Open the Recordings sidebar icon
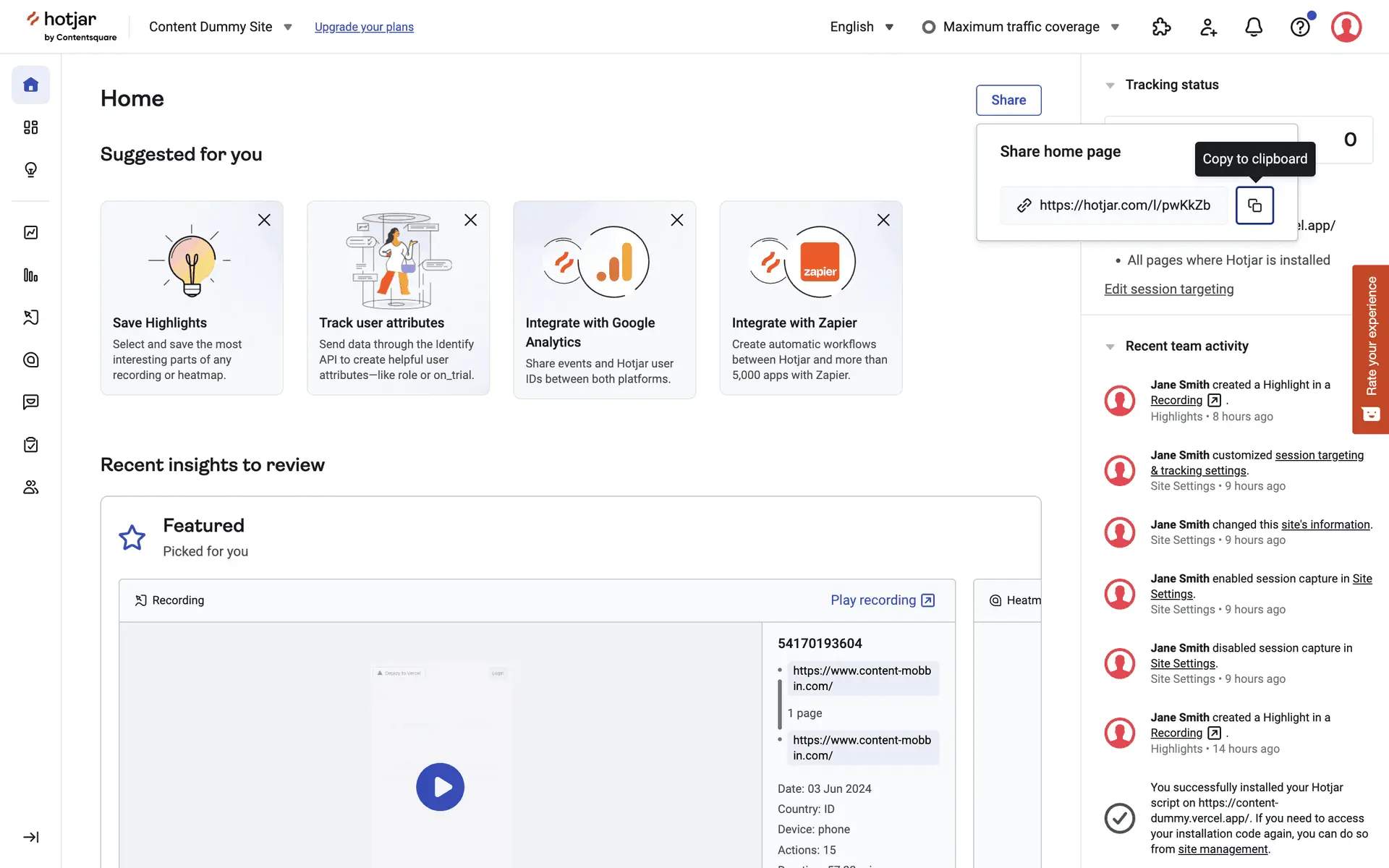Image resolution: width=1389 pixels, height=868 pixels. (x=30, y=318)
